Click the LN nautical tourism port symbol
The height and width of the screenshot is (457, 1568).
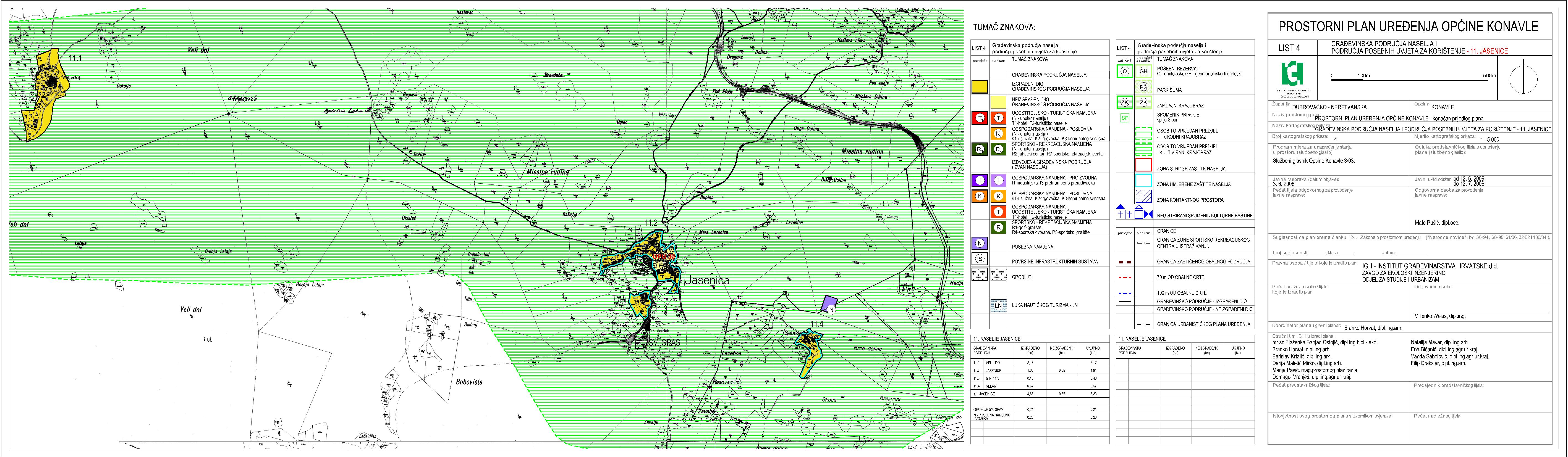pos(998,306)
